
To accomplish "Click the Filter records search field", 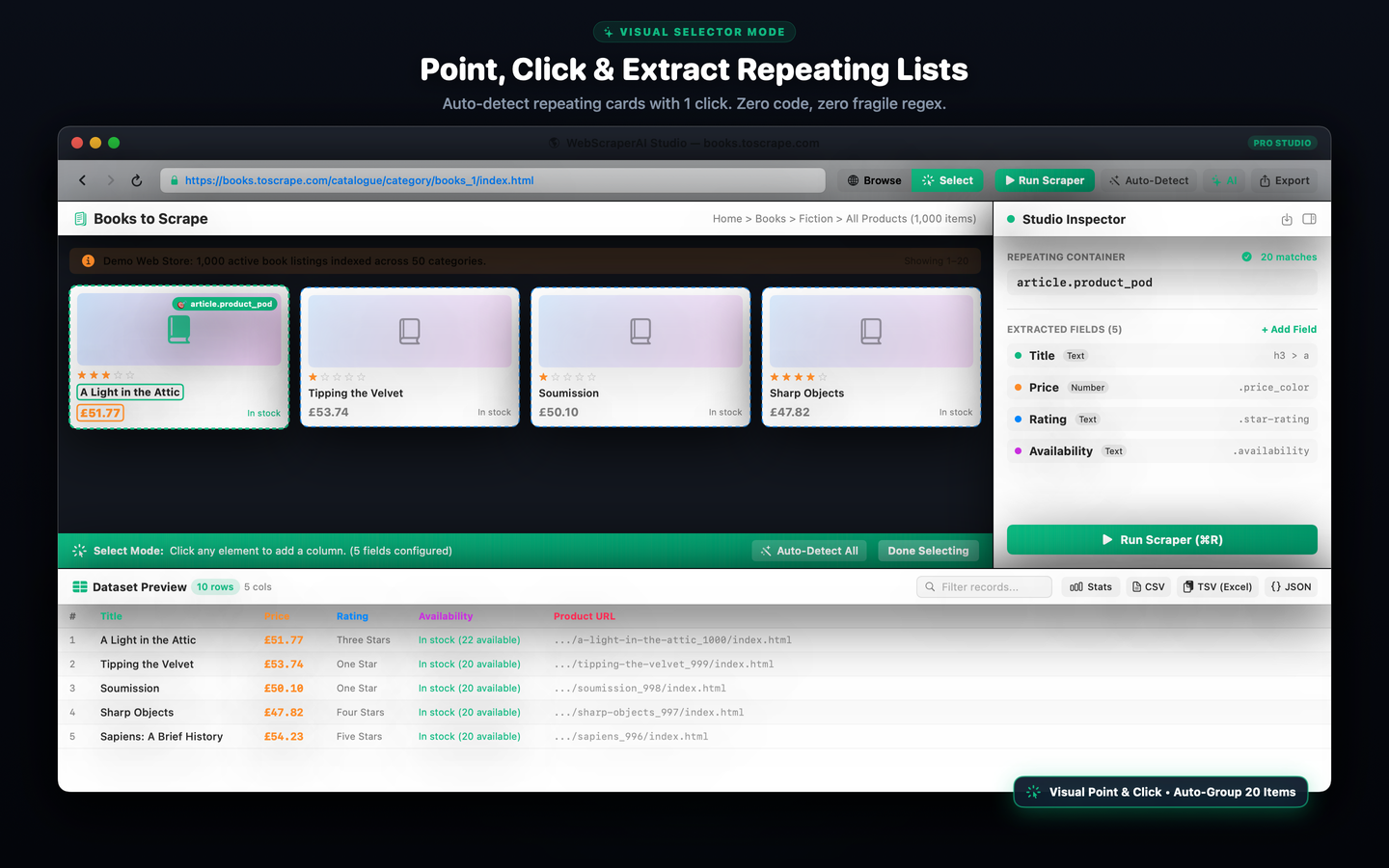I will (x=984, y=586).
